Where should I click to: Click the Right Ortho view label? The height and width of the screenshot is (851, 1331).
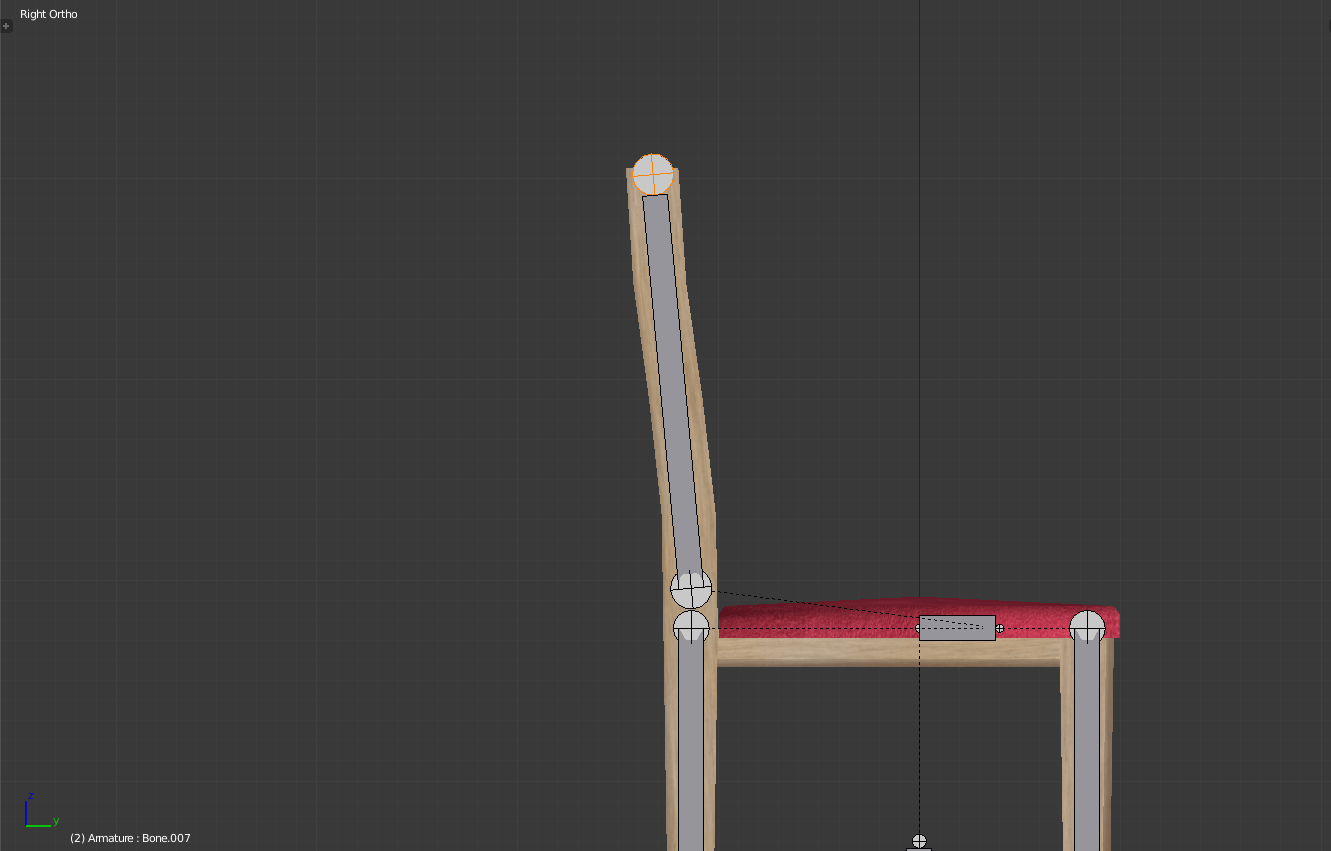49,14
